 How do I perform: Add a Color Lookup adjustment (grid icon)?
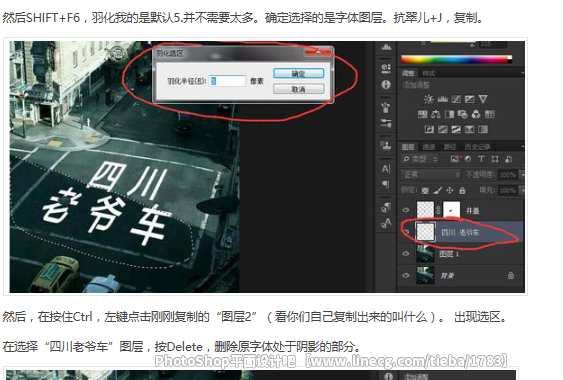(489, 114)
